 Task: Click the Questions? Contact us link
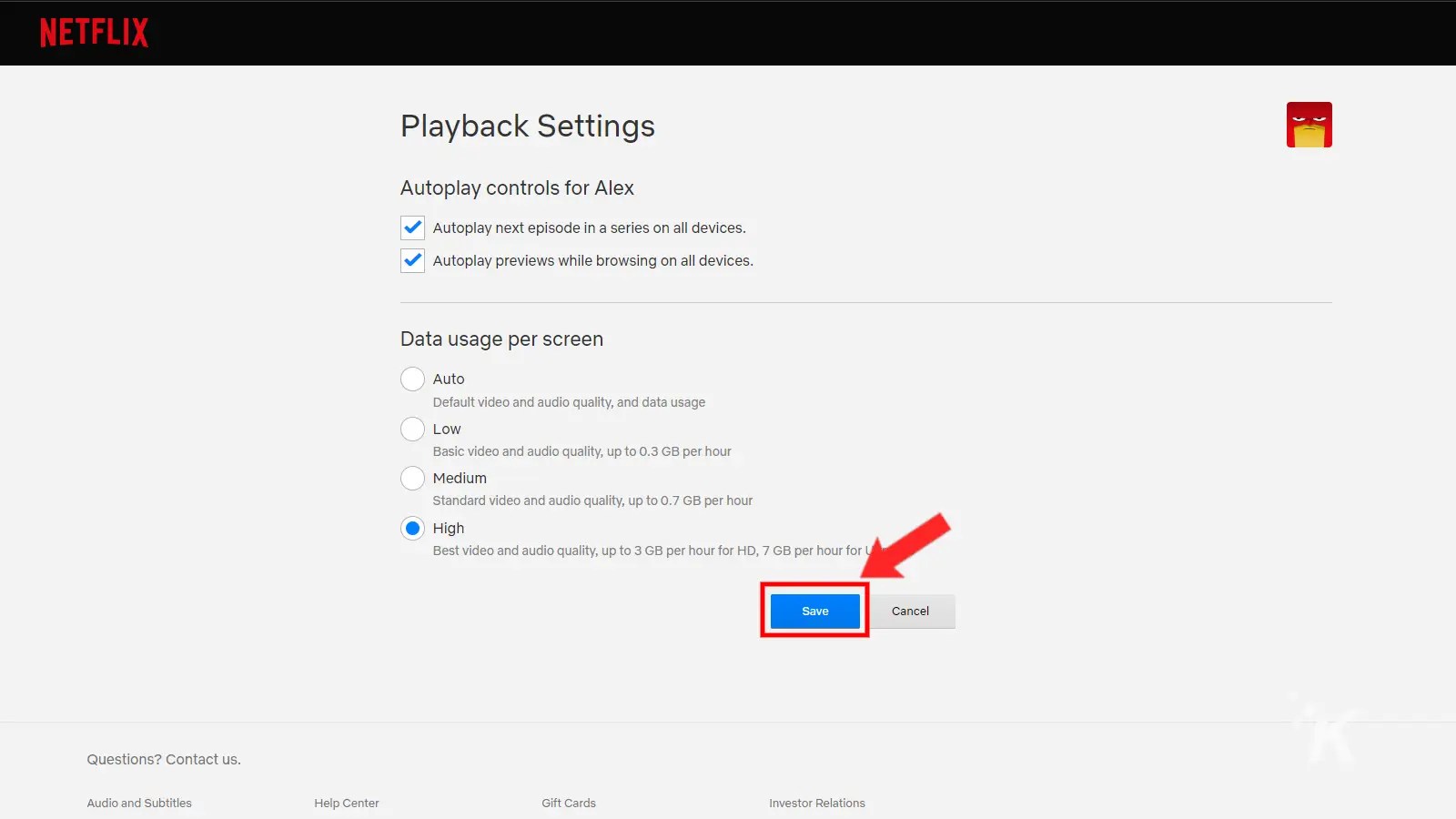(x=164, y=758)
